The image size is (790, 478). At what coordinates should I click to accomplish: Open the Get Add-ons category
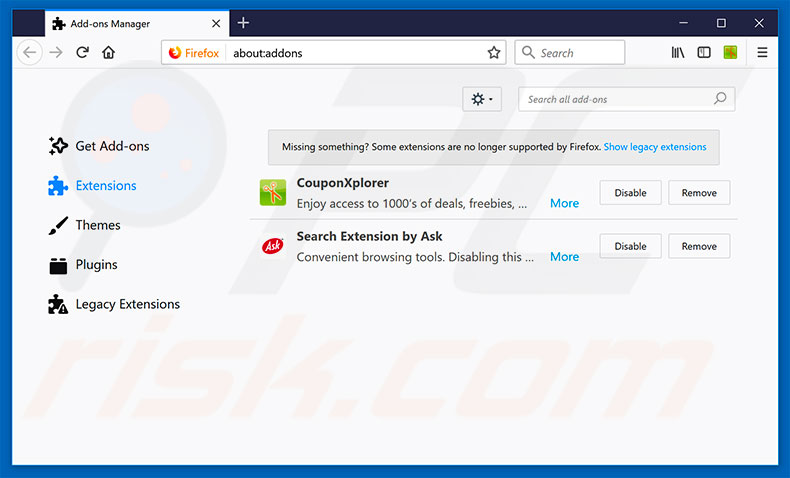coord(112,146)
